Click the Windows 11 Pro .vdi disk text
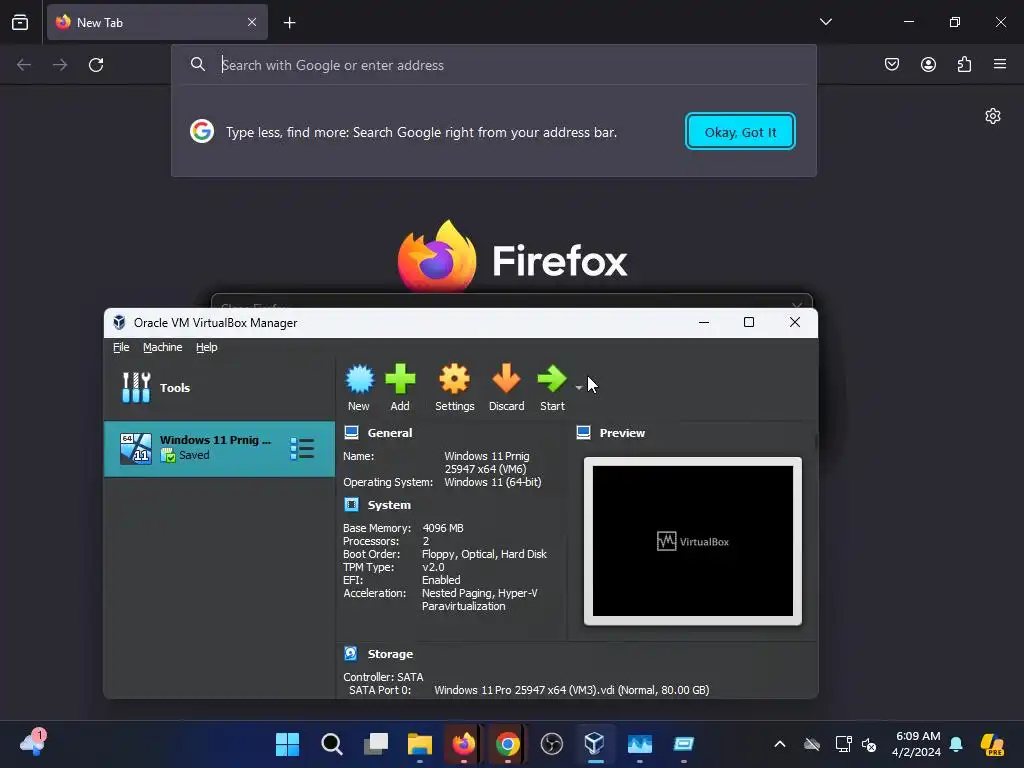The image size is (1024, 768). pos(571,690)
